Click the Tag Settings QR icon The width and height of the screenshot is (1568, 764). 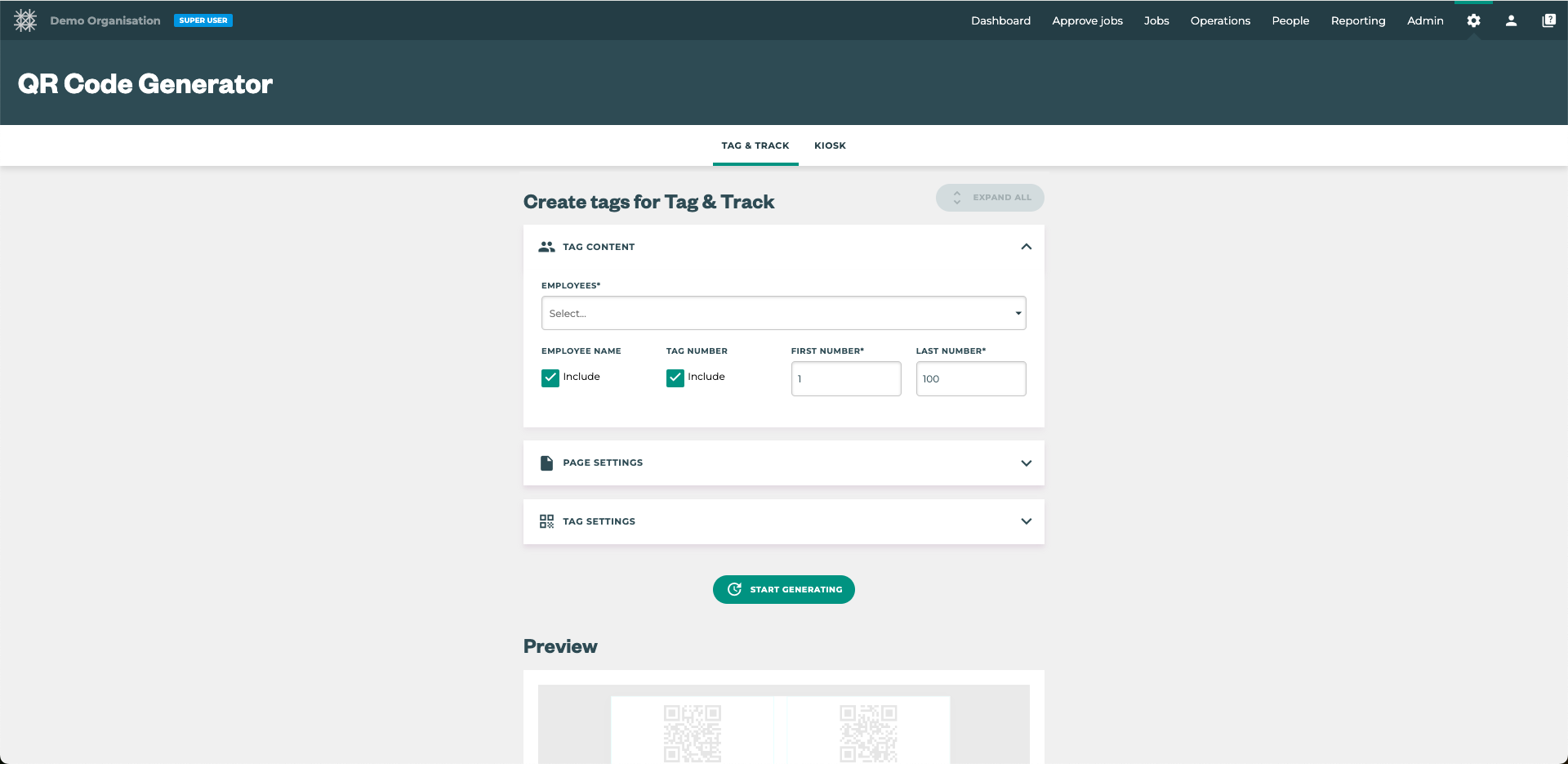[x=546, y=521]
